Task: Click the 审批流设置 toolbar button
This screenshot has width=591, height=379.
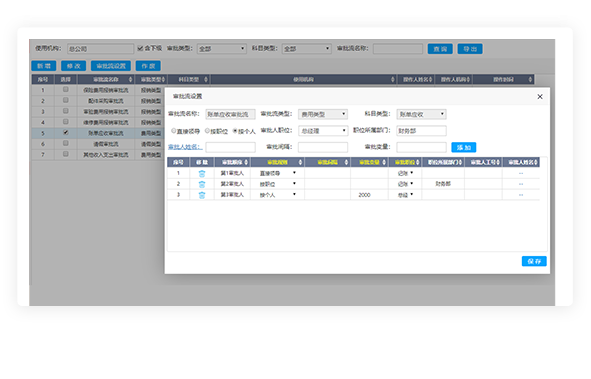Action: 111,66
